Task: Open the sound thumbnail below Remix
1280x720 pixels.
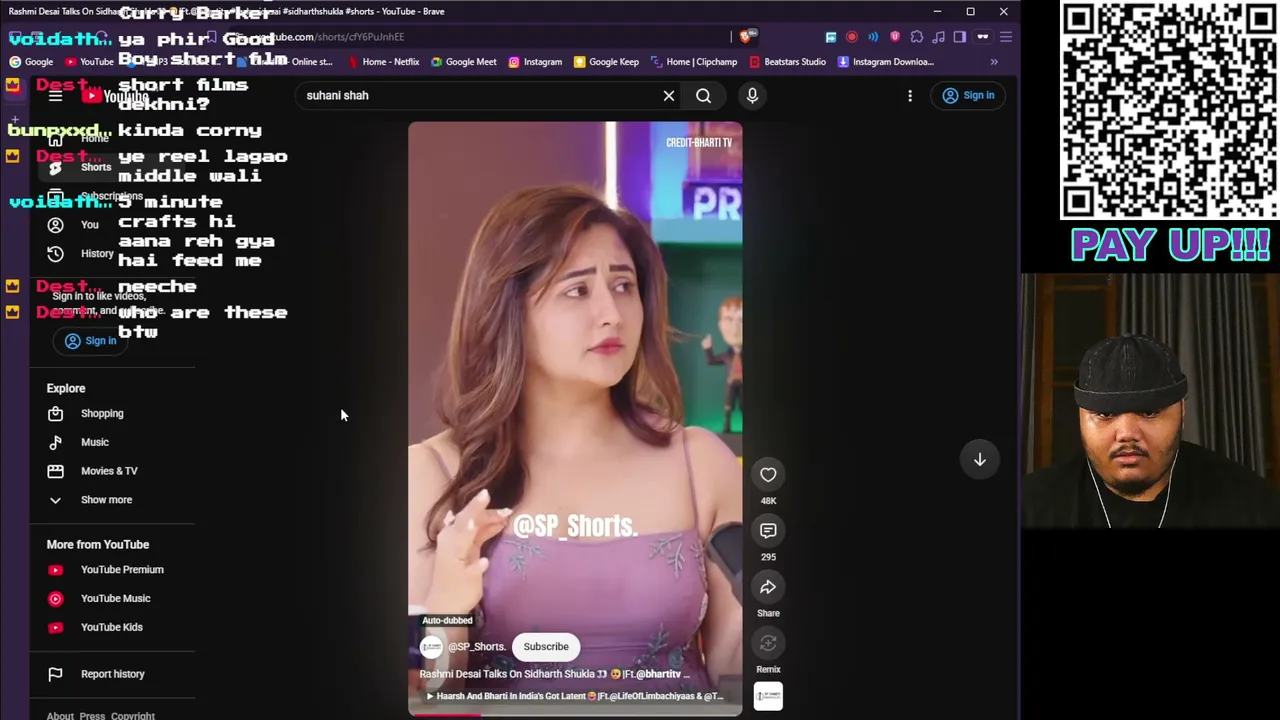Action: point(768,696)
